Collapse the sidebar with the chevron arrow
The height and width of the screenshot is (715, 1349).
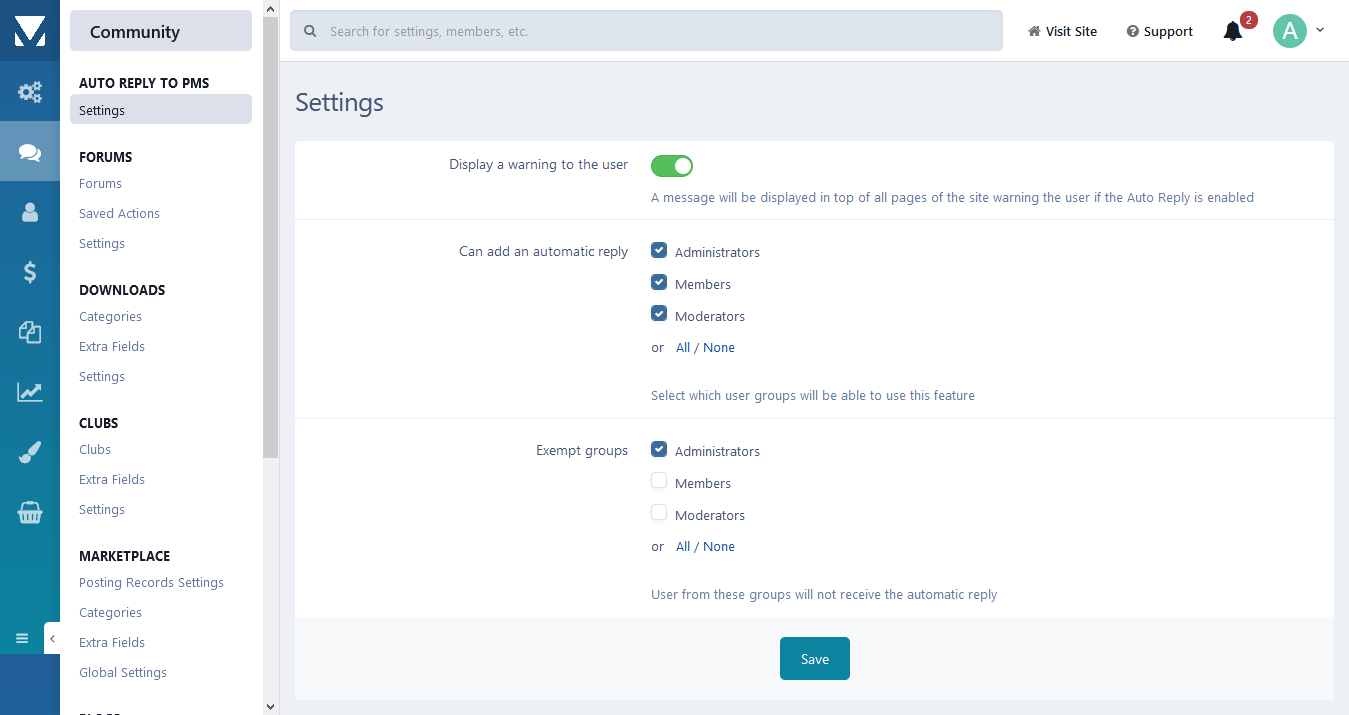52,638
